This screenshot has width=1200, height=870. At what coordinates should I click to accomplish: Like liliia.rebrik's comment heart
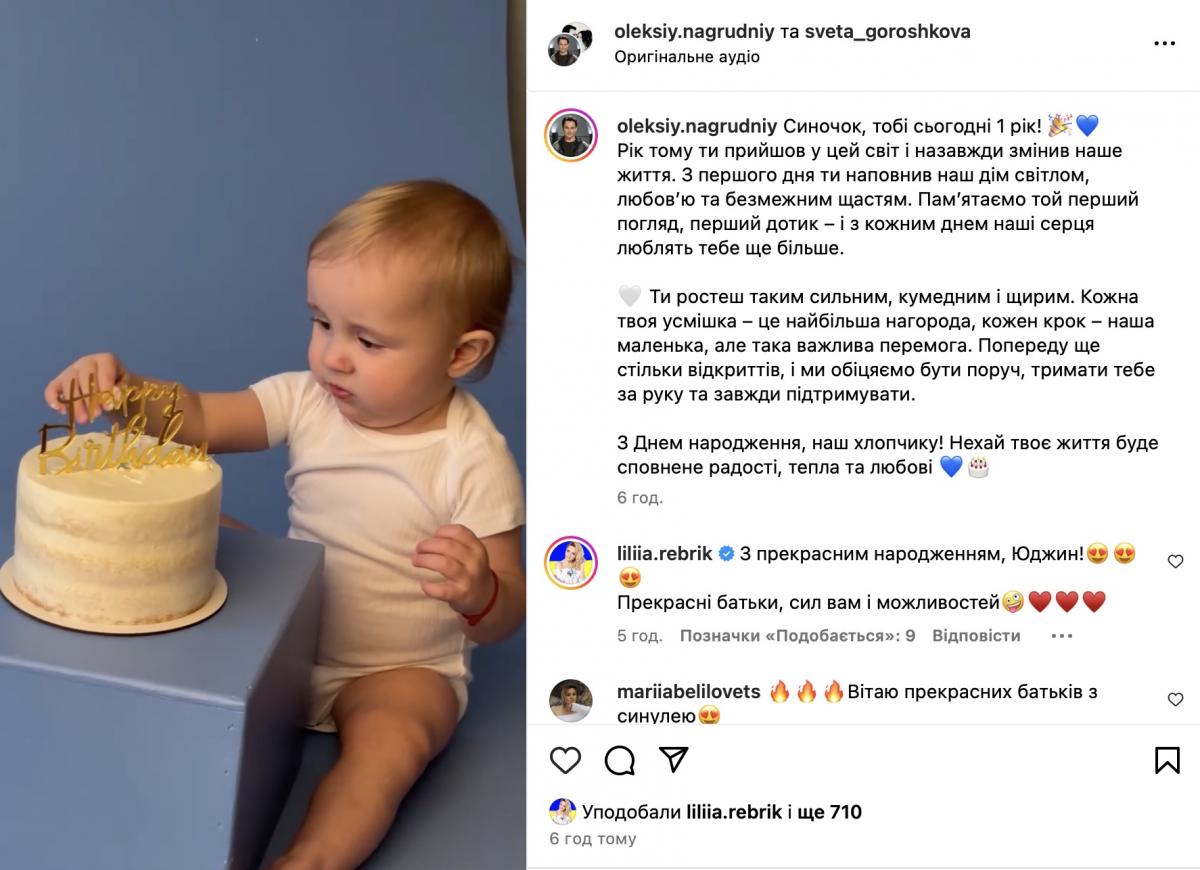tap(1176, 562)
